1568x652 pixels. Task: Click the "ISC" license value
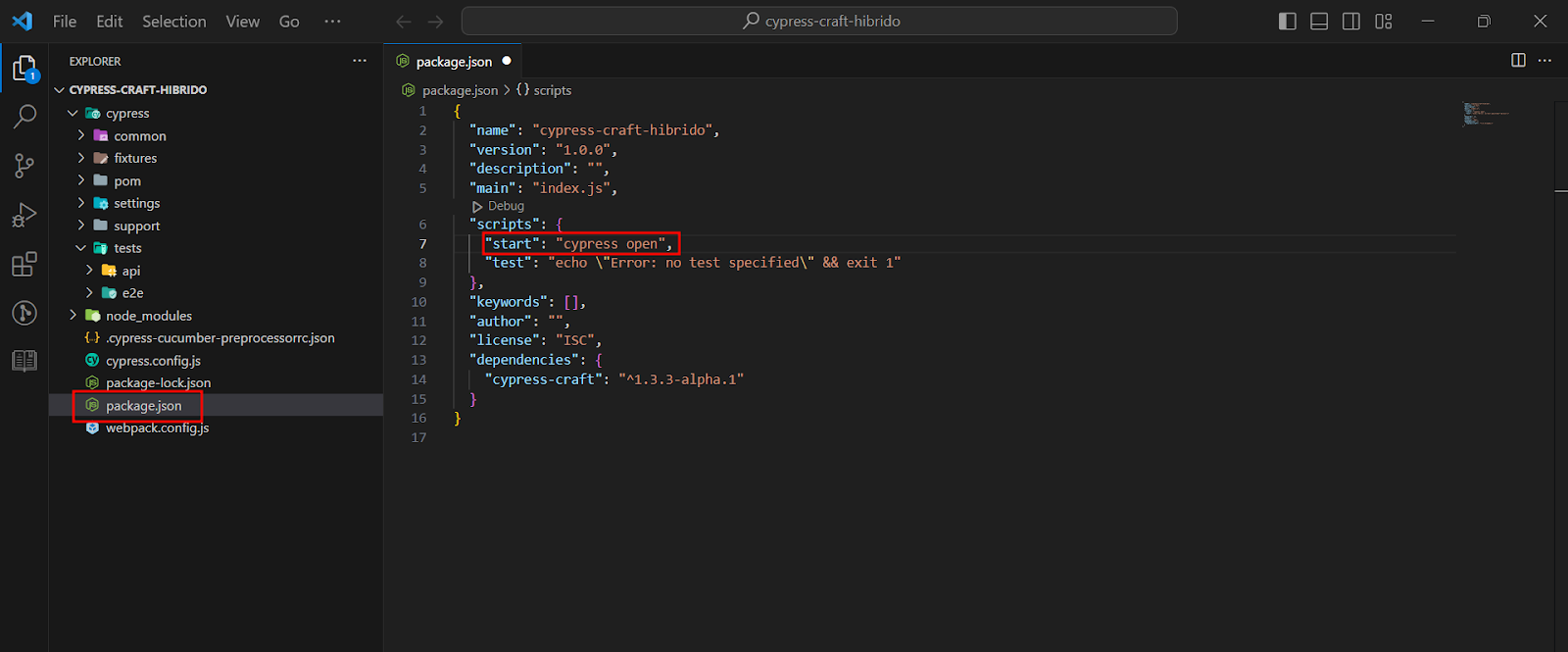(574, 340)
